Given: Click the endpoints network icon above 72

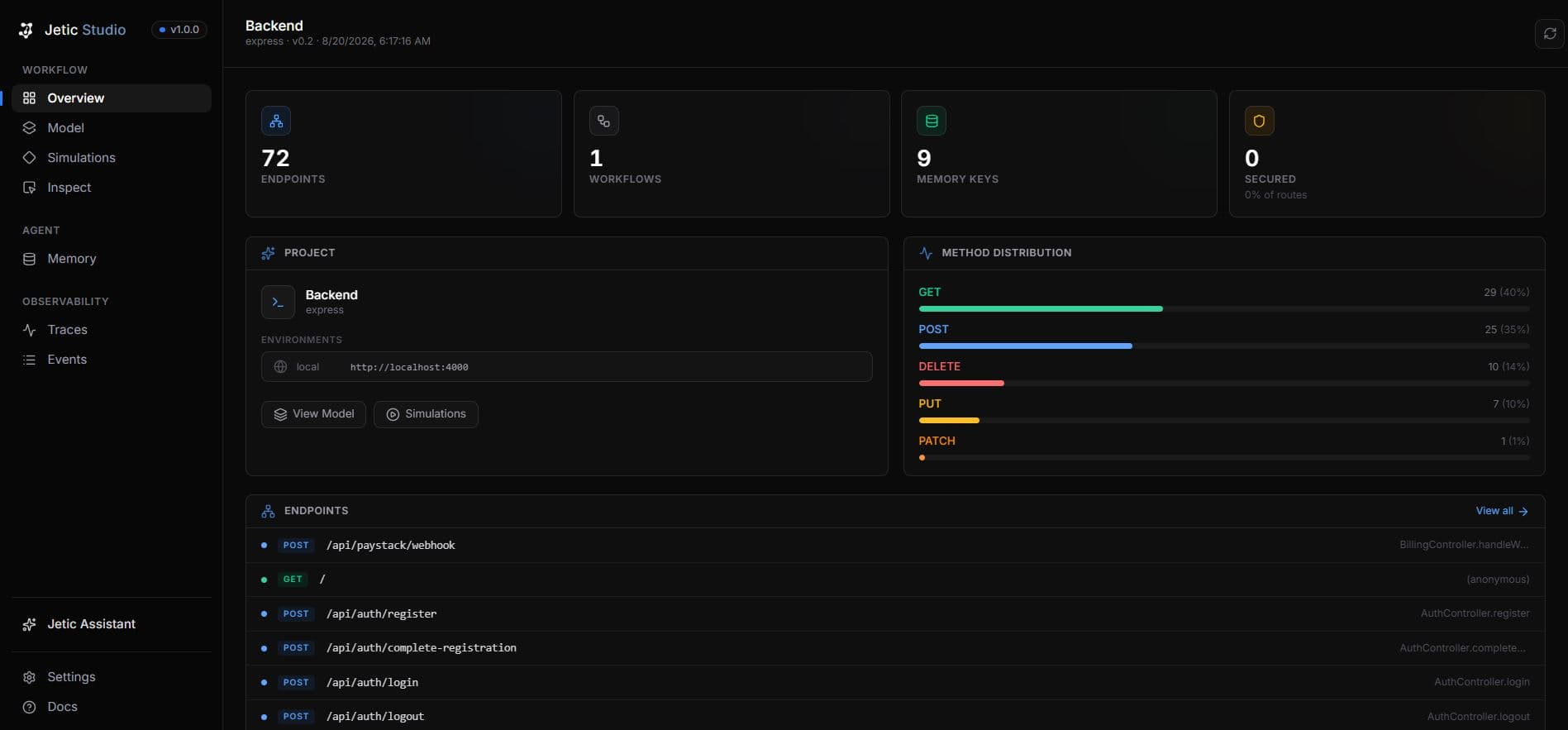Looking at the screenshot, I should 276,121.
